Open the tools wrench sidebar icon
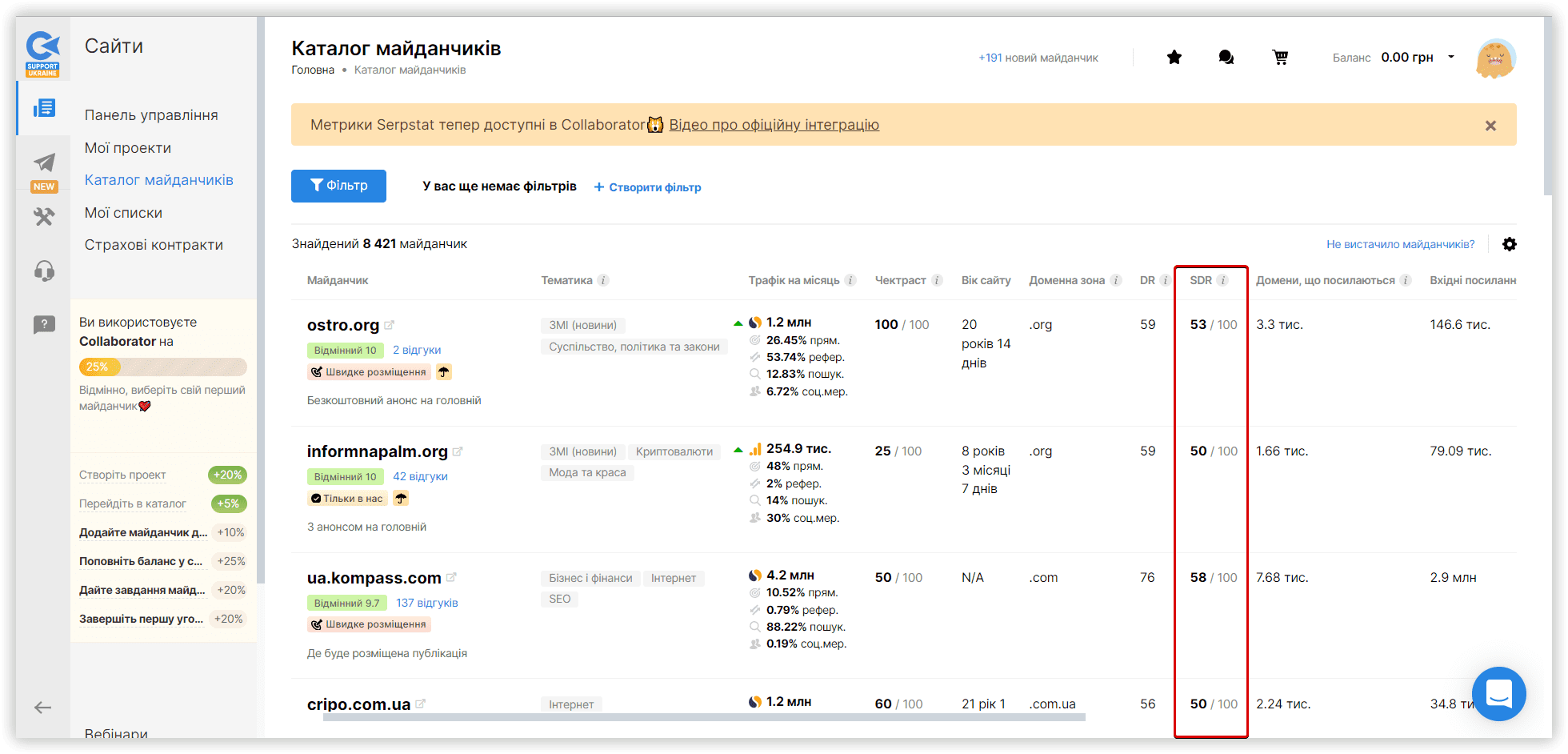The image size is (1568, 754). click(44, 216)
